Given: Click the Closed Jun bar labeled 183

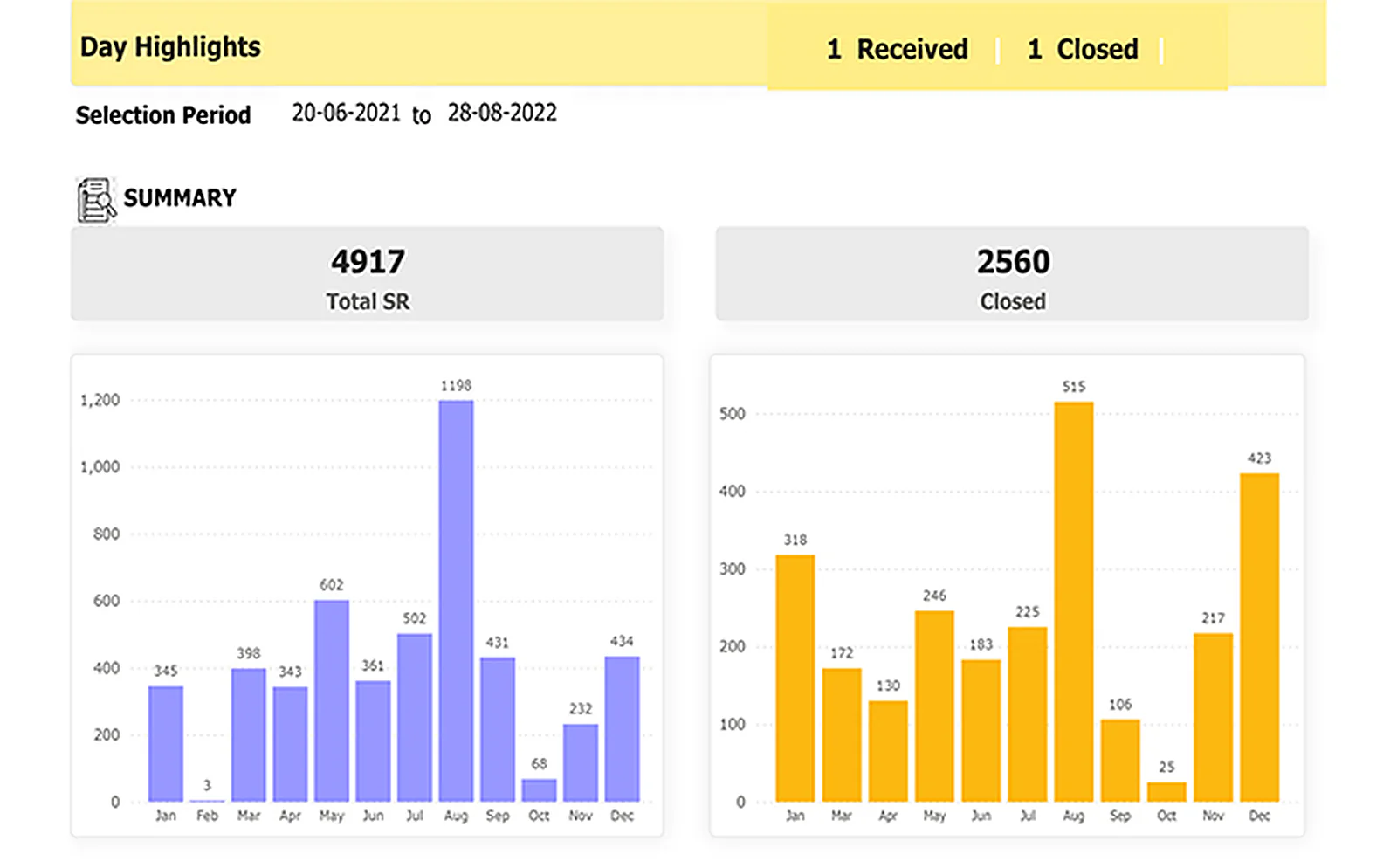Looking at the screenshot, I should pyautogui.click(x=981, y=731).
